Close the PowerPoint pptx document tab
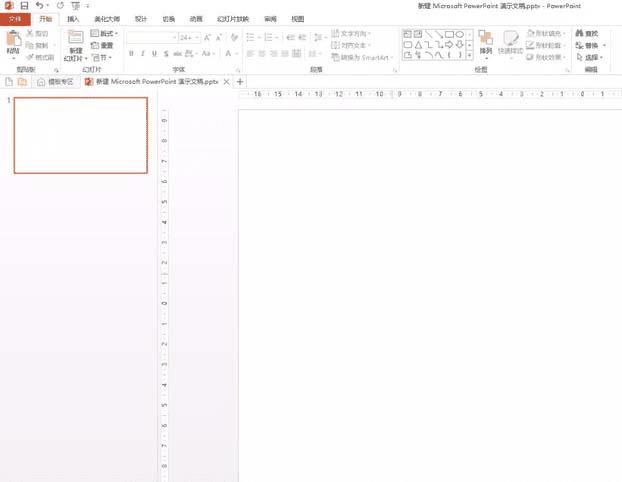 [x=226, y=82]
